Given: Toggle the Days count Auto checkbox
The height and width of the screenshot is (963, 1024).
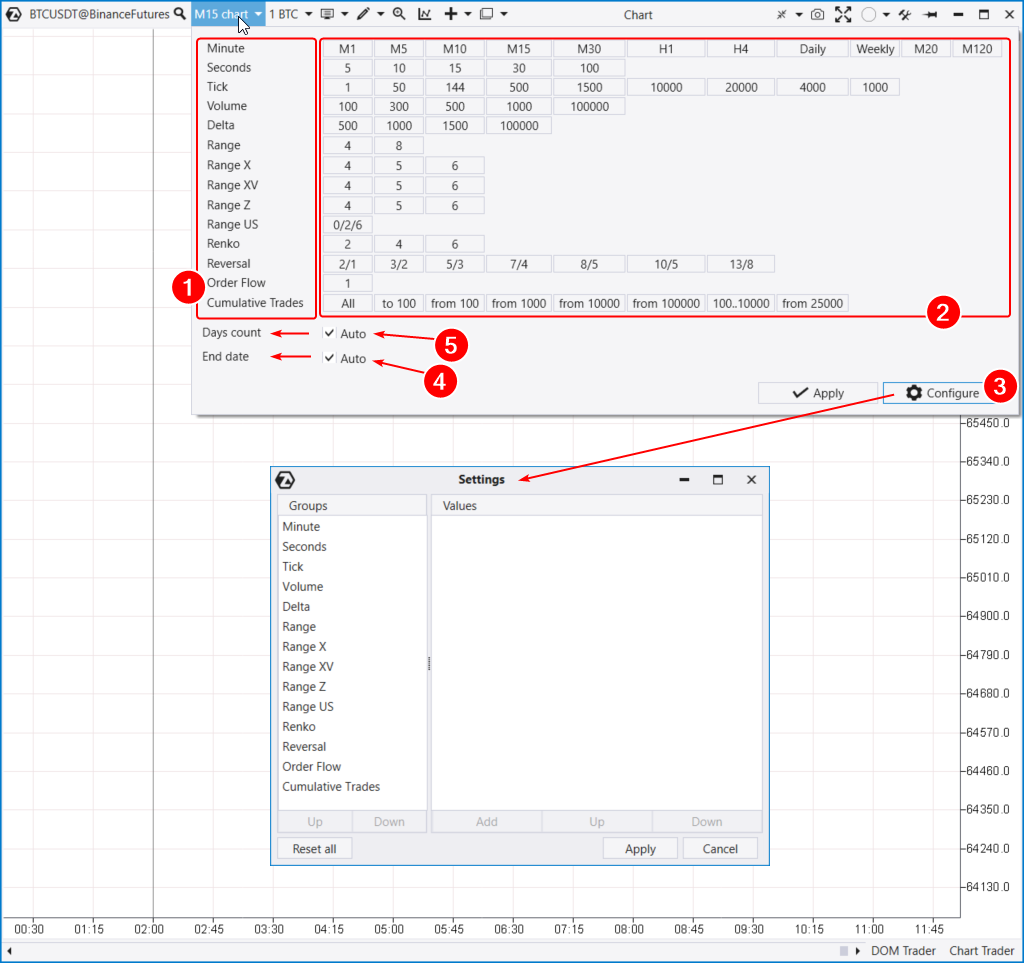Looking at the screenshot, I should click(x=330, y=333).
